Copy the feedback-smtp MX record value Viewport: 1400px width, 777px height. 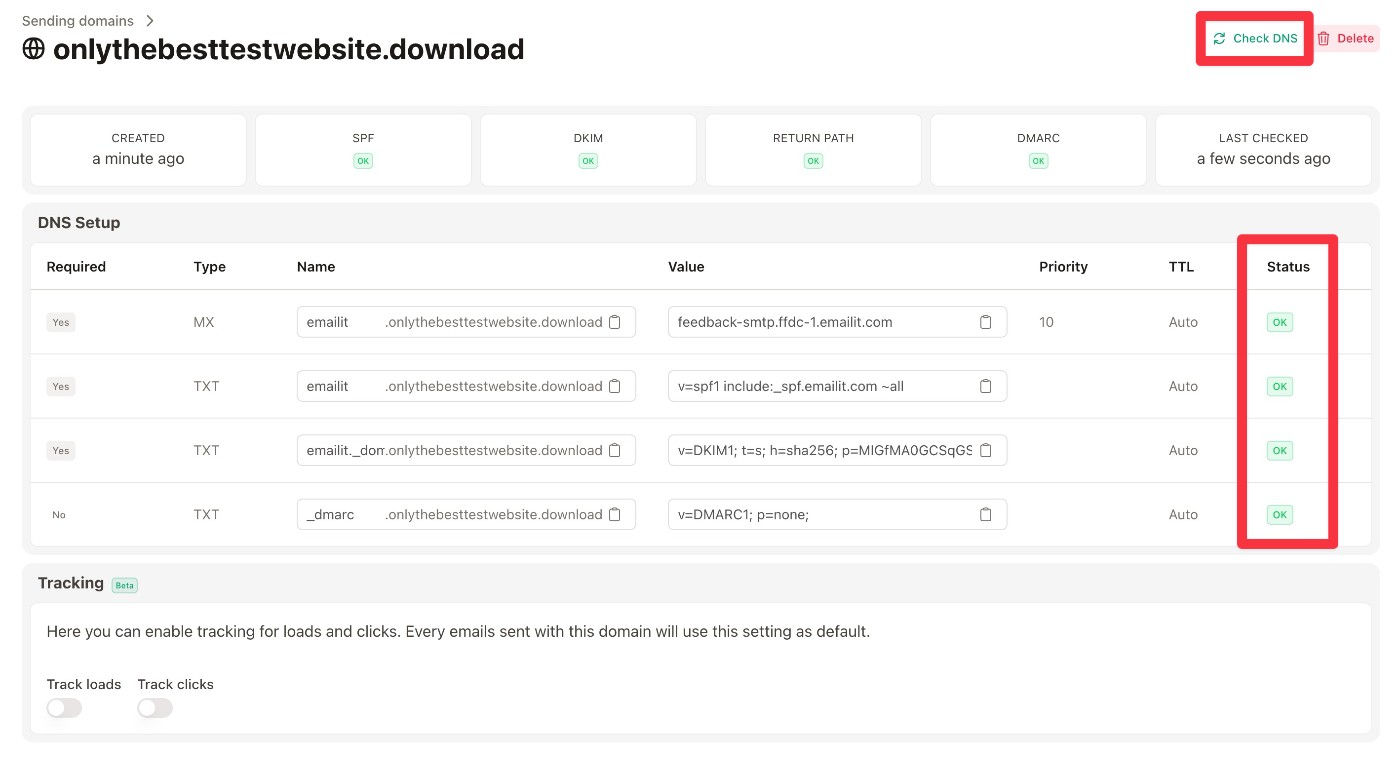point(985,322)
